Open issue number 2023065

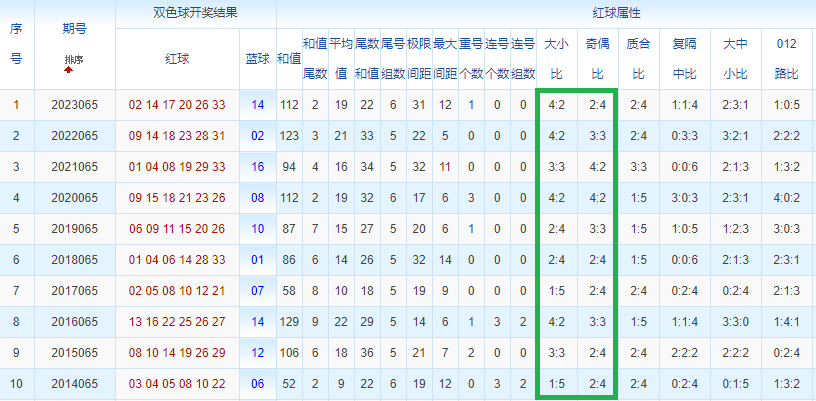[74, 105]
